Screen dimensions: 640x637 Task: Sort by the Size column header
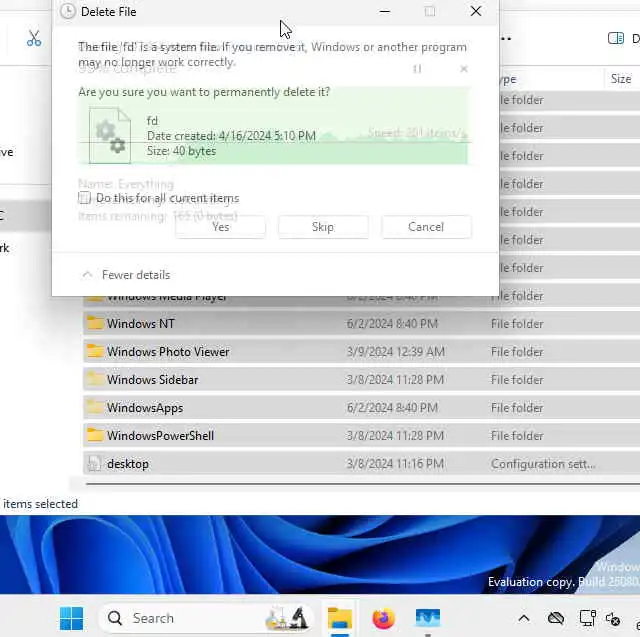621,79
